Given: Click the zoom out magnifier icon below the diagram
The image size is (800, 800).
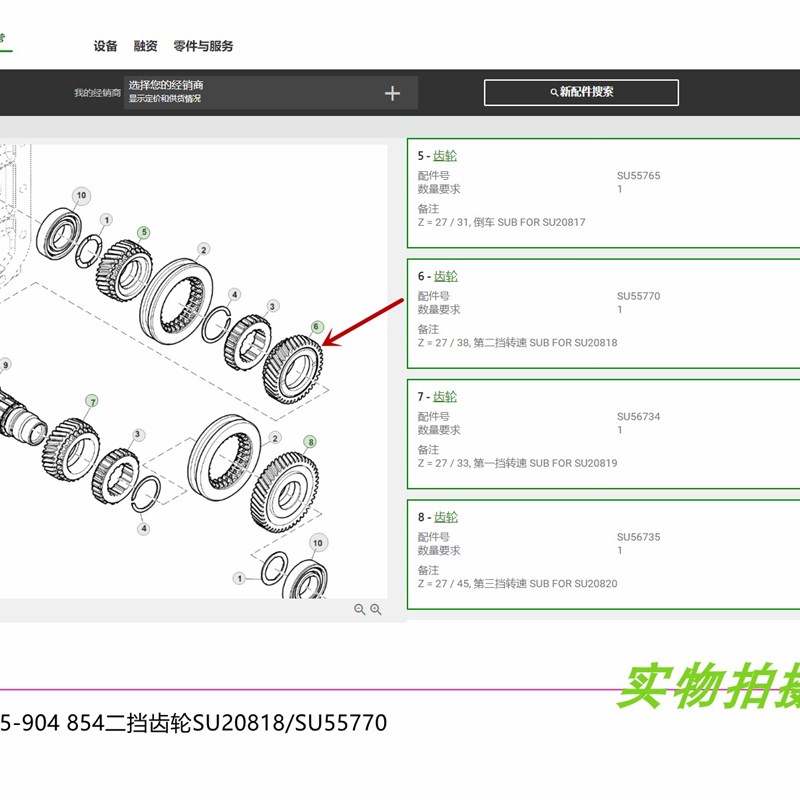Looking at the screenshot, I should (358, 607).
